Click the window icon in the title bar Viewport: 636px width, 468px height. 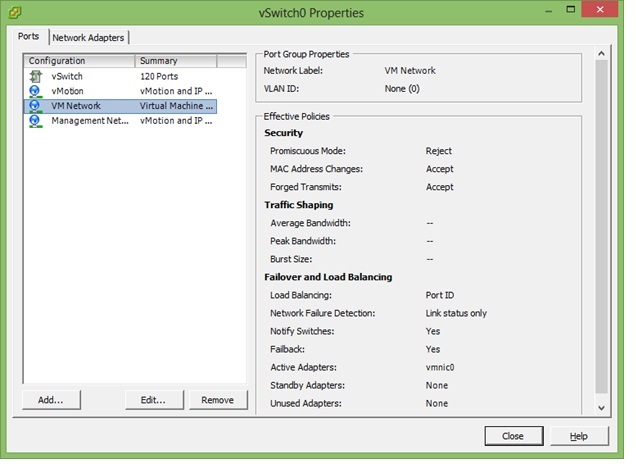coord(15,13)
